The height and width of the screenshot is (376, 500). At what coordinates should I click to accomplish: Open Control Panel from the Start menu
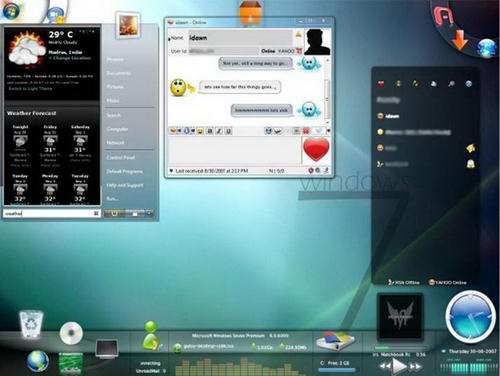point(121,157)
